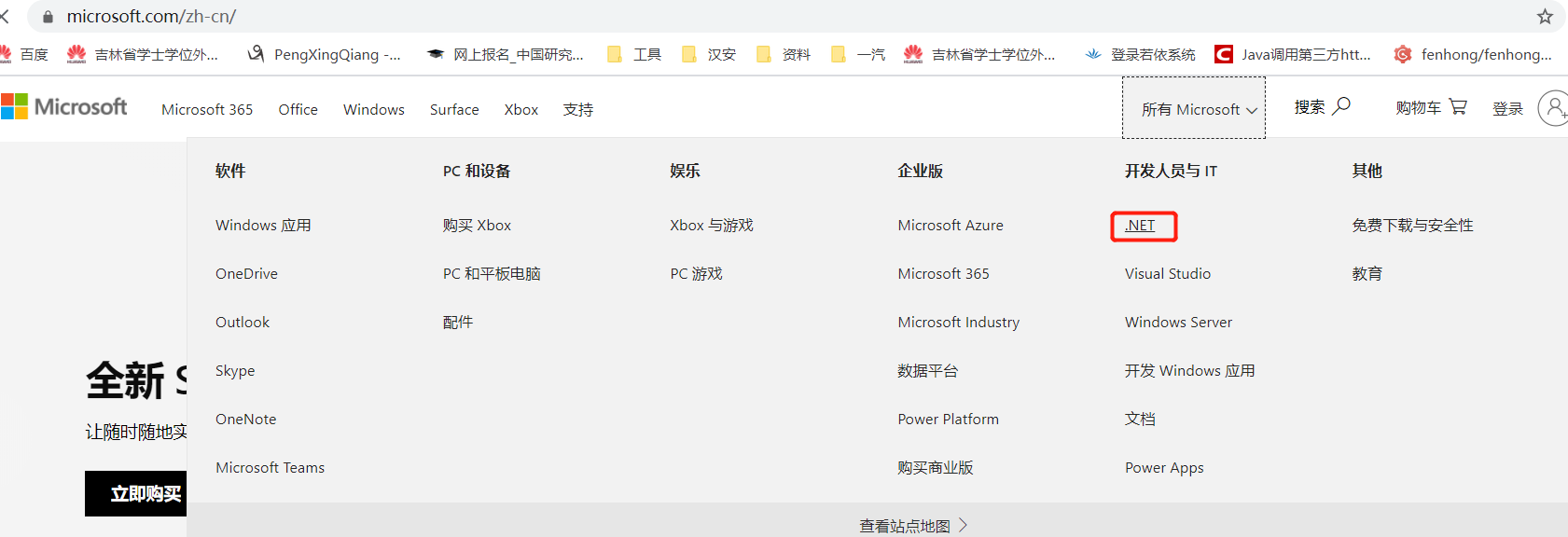Open the Visual Studio link
The image size is (1568, 537).
point(1168,274)
